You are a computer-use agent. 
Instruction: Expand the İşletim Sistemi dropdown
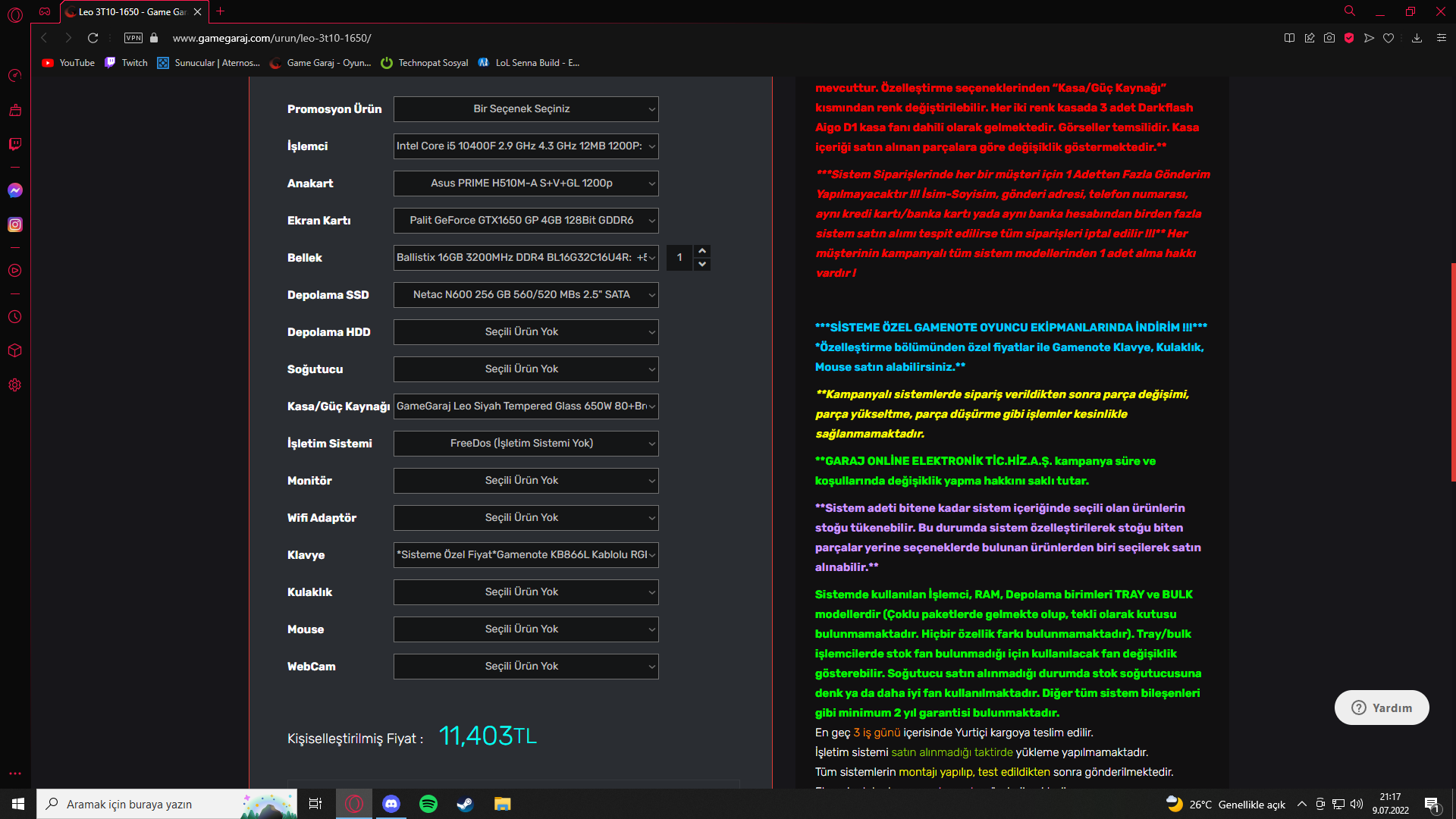[x=526, y=444]
